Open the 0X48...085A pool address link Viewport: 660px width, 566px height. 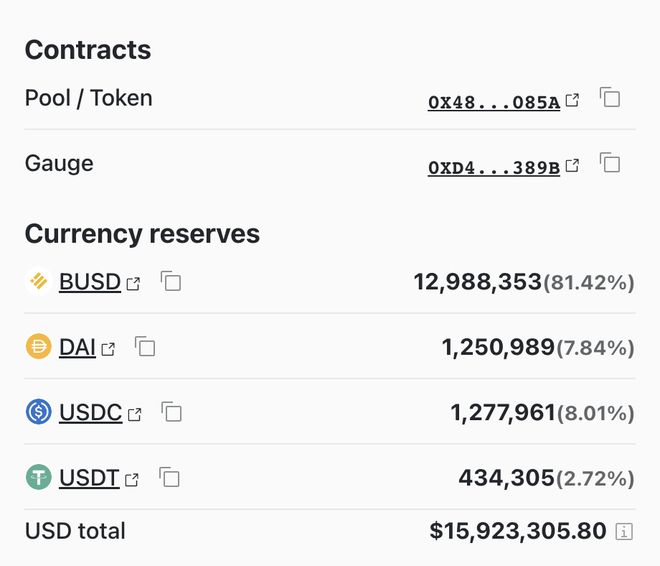coord(493,101)
